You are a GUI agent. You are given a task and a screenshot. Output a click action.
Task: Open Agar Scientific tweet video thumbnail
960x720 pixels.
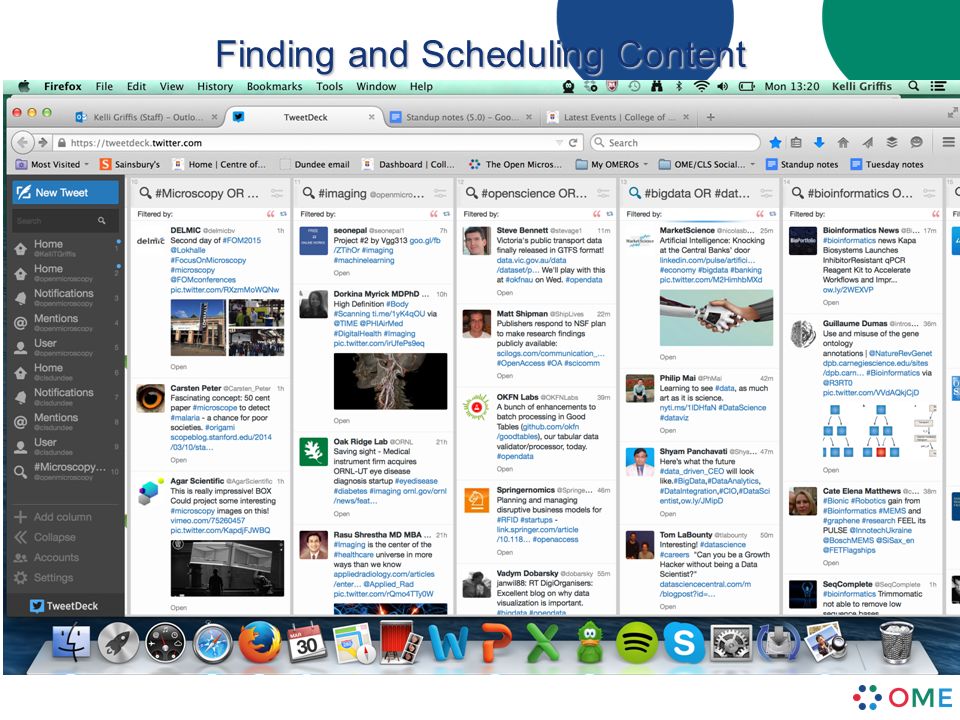(227, 568)
